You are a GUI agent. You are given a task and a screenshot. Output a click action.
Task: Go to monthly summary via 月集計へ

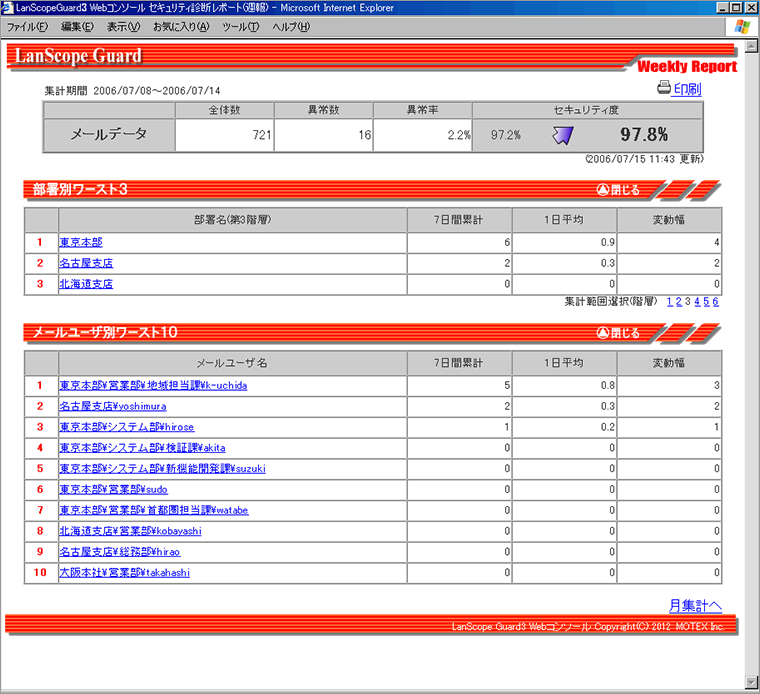click(695, 606)
